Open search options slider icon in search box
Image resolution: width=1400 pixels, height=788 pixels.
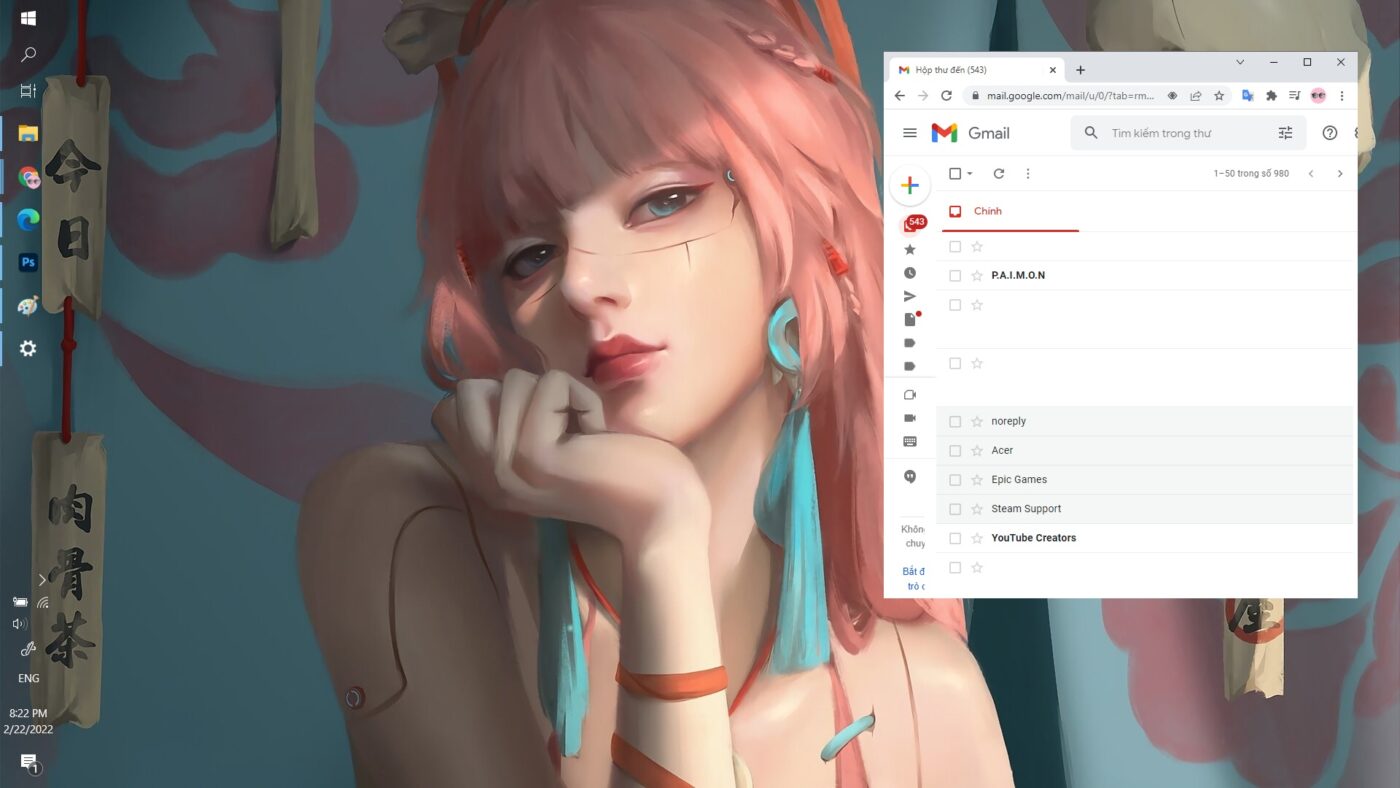1285,133
